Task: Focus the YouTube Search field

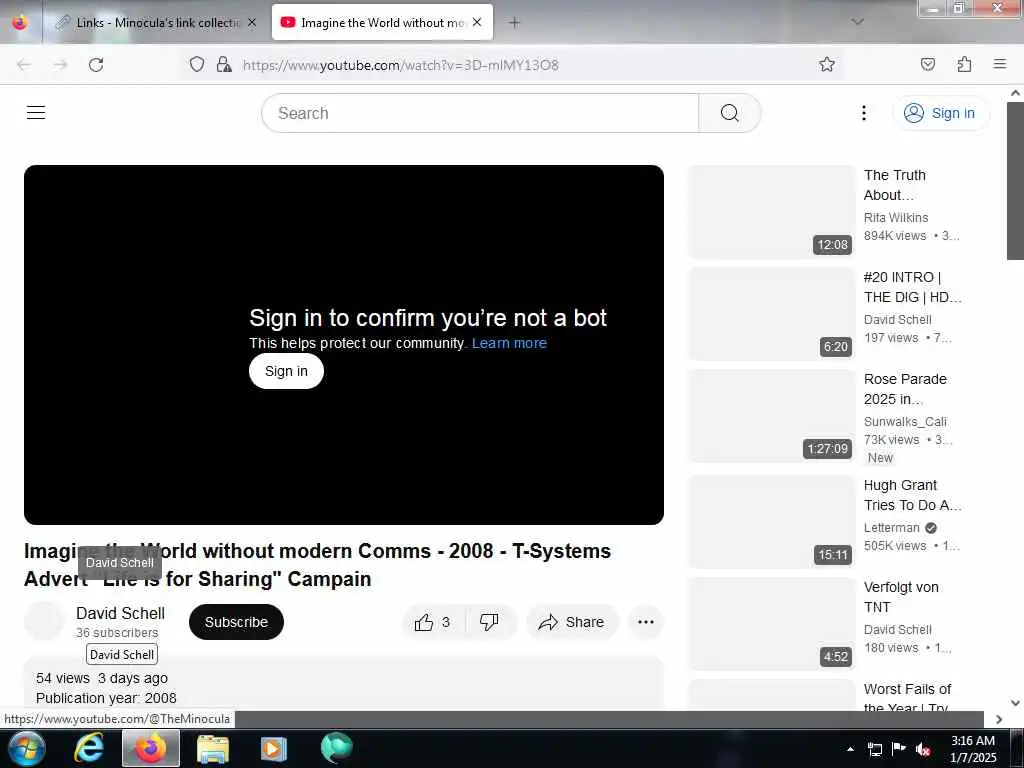Action: (x=480, y=113)
